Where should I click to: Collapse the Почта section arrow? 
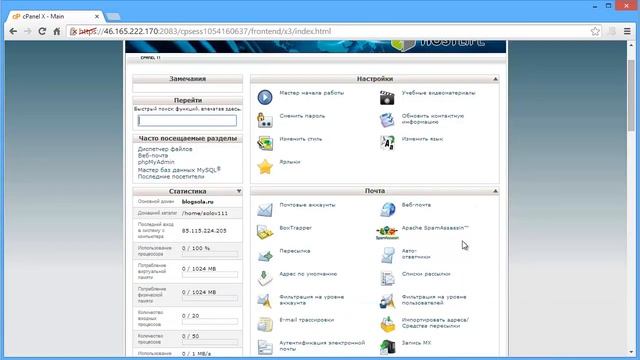tap(495, 191)
